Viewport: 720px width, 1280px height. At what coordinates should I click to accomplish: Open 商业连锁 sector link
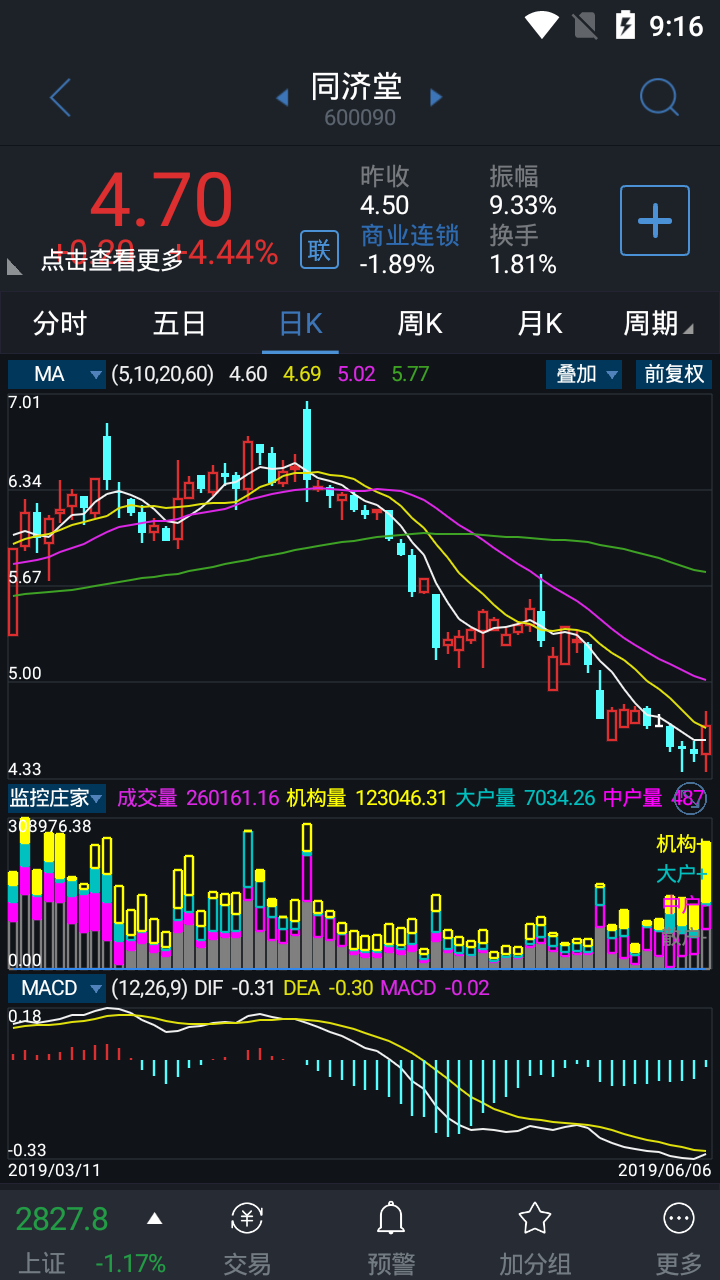[410, 235]
